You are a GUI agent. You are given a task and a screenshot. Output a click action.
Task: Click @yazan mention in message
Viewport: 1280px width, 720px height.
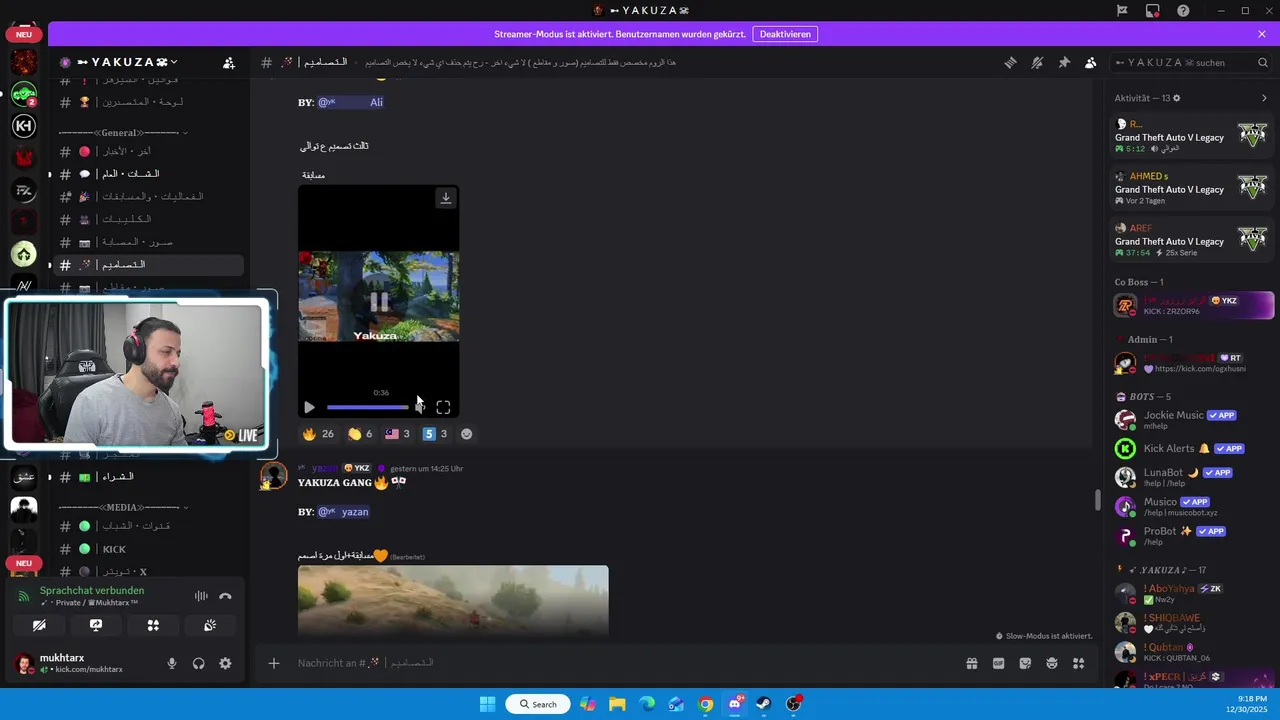tap(344, 512)
